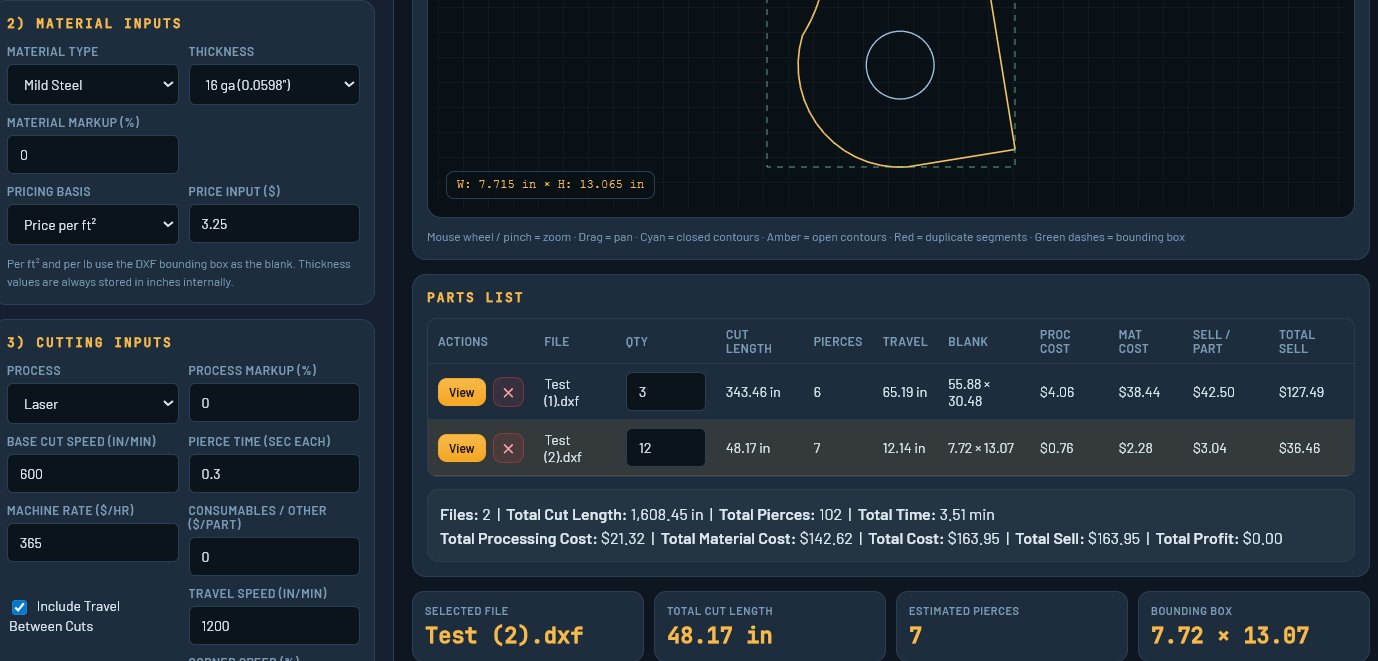Screen dimensions: 1378x661
Task: Delete Test (1).dxf using the red X icon
Action: [508, 392]
